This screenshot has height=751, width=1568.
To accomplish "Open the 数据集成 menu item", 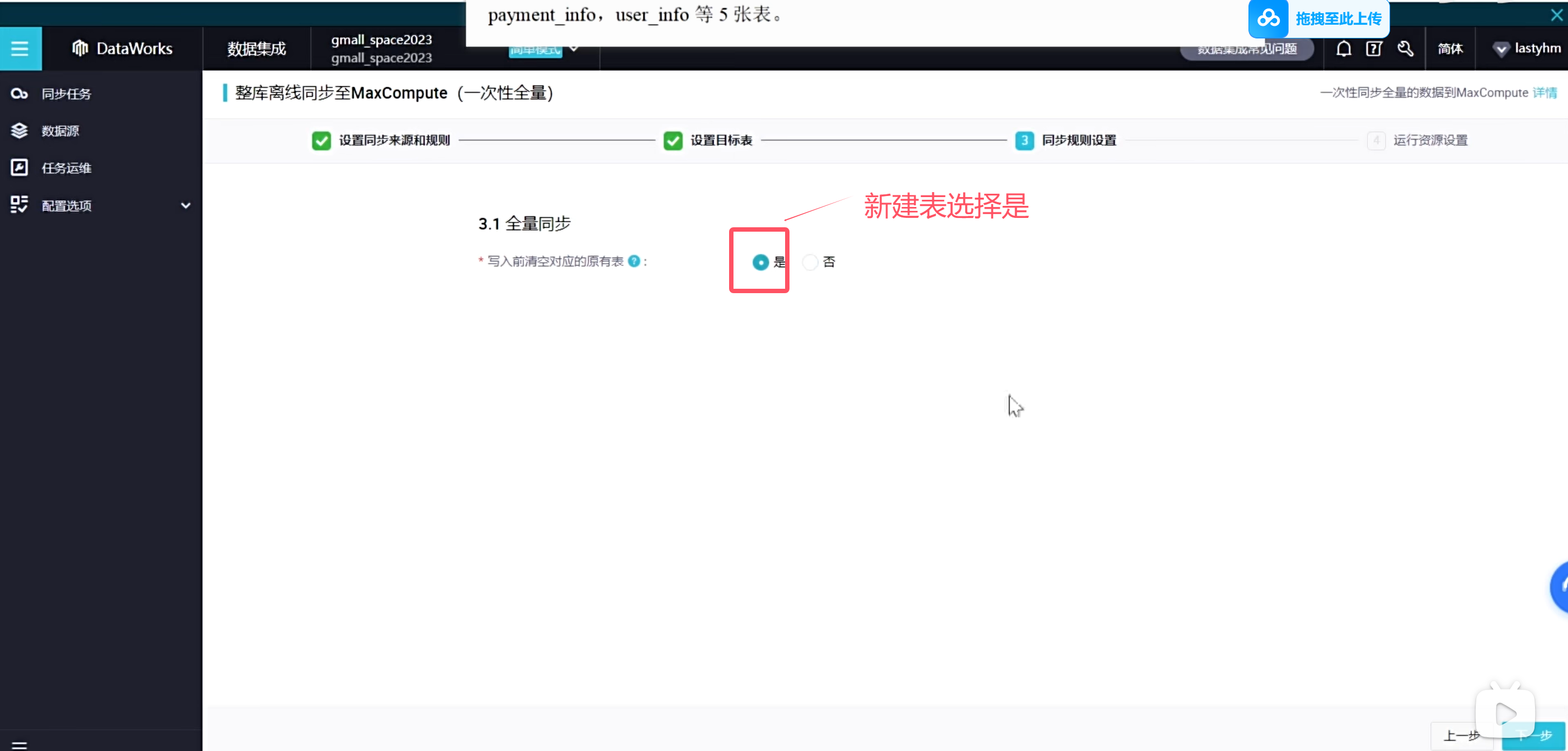I will point(256,49).
